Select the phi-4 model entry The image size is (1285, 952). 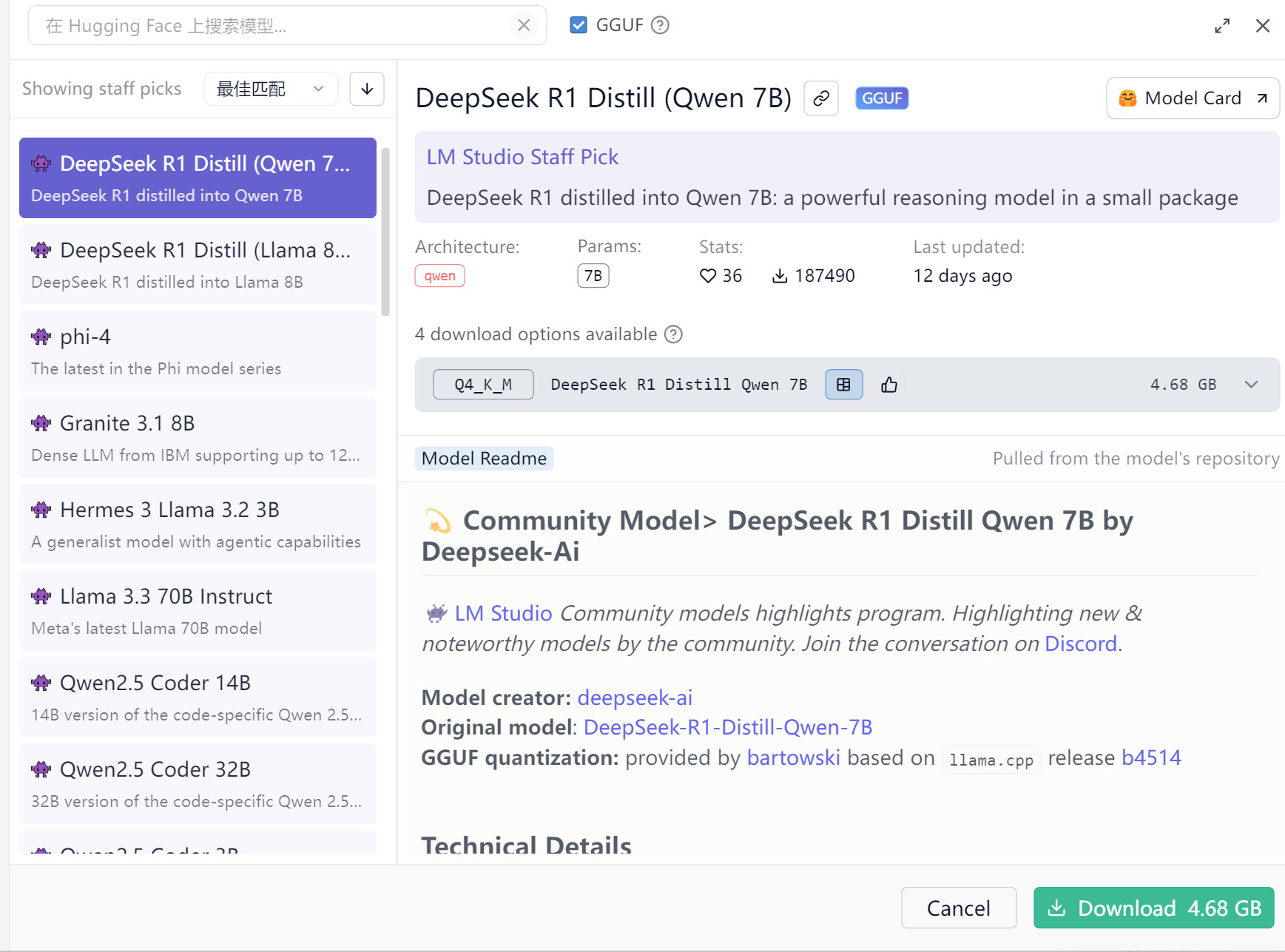(198, 351)
